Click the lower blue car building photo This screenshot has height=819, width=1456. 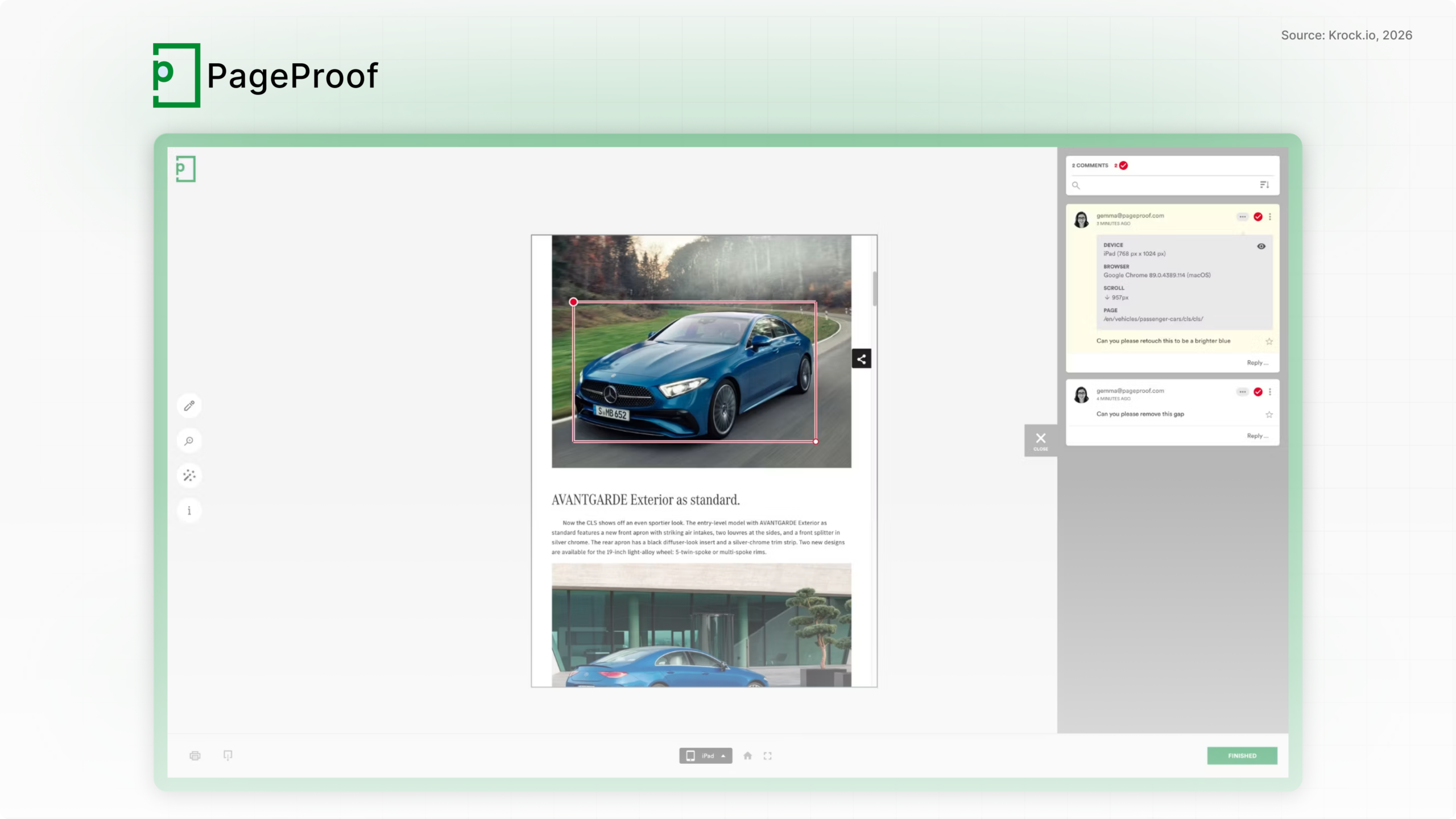[x=701, y=625]
